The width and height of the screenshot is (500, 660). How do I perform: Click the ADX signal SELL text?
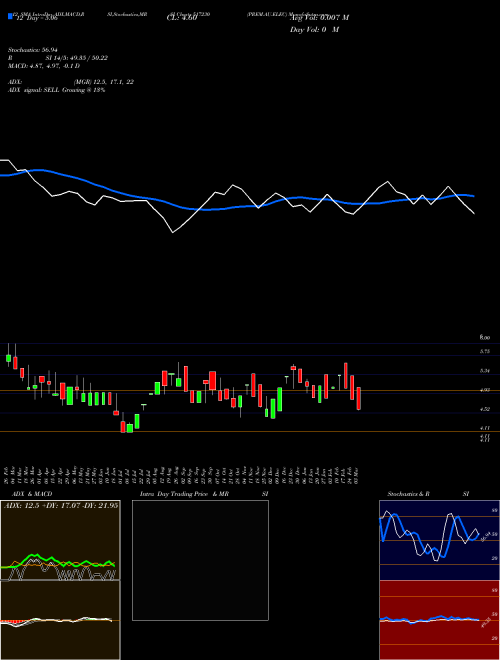click(x=56, y=90)
